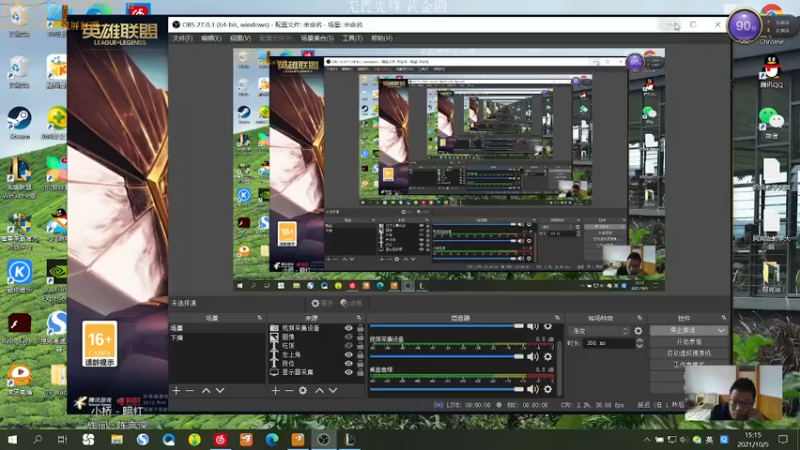
Task: Open 帮助(H) menu
Action: coord(382,38)
